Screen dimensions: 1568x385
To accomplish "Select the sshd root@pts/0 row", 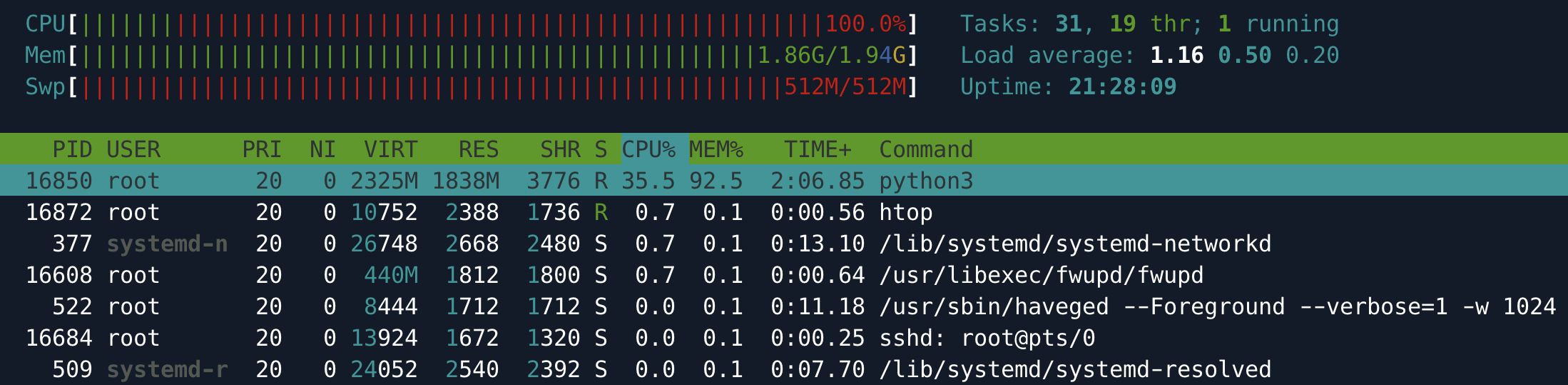I will pos(784,338).
